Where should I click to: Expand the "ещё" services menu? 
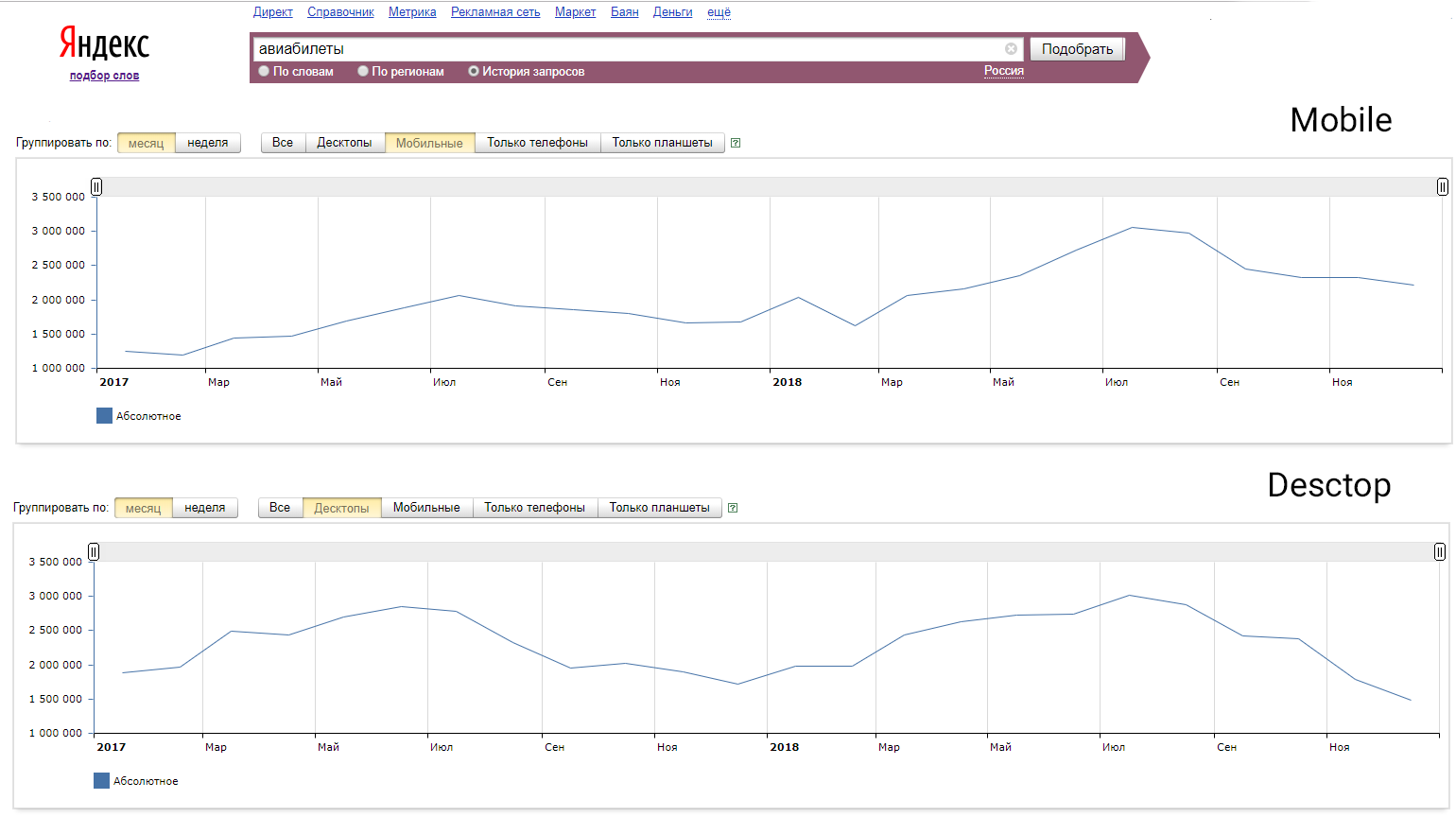coord(719,12)
